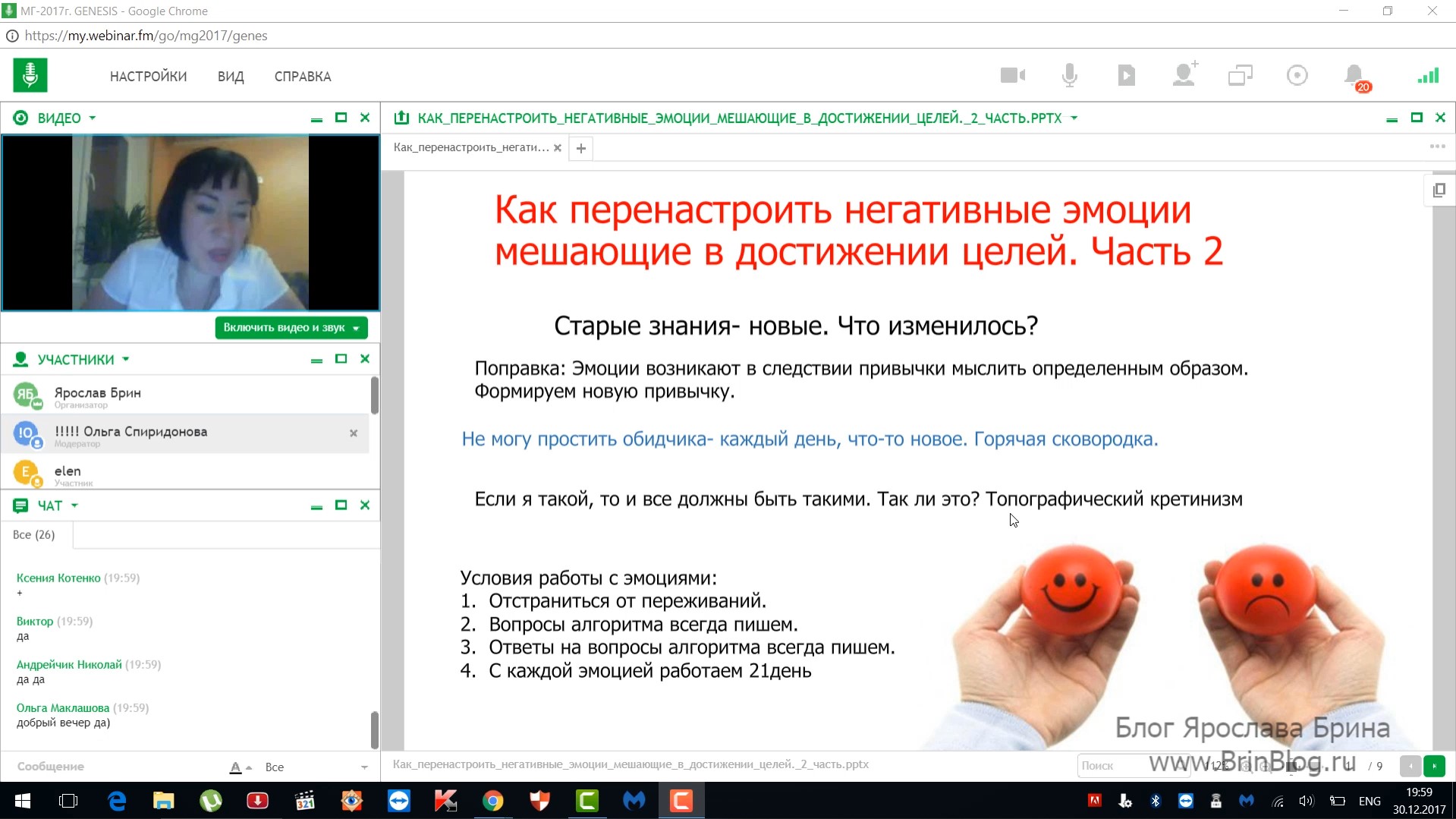This screenshot has height=819, width=1456.
Task: Open the Все recipient dropdown
Action: tap(316, 767)
